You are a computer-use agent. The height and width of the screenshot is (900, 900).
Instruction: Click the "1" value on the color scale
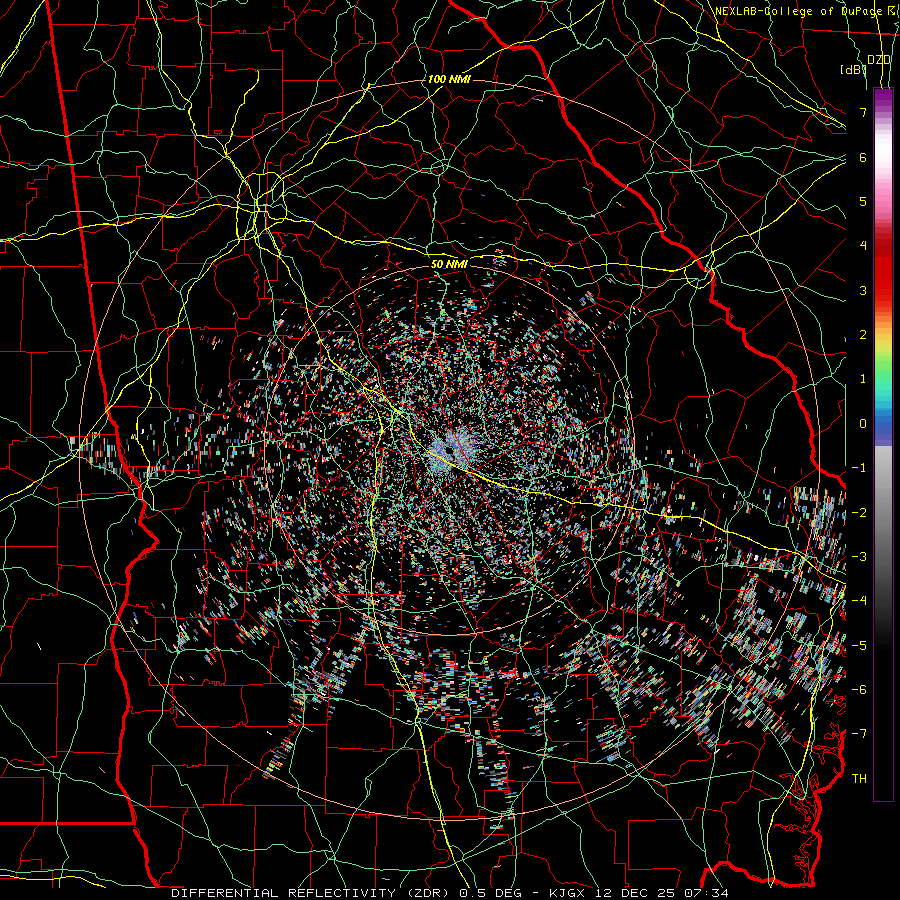(863, 379)
